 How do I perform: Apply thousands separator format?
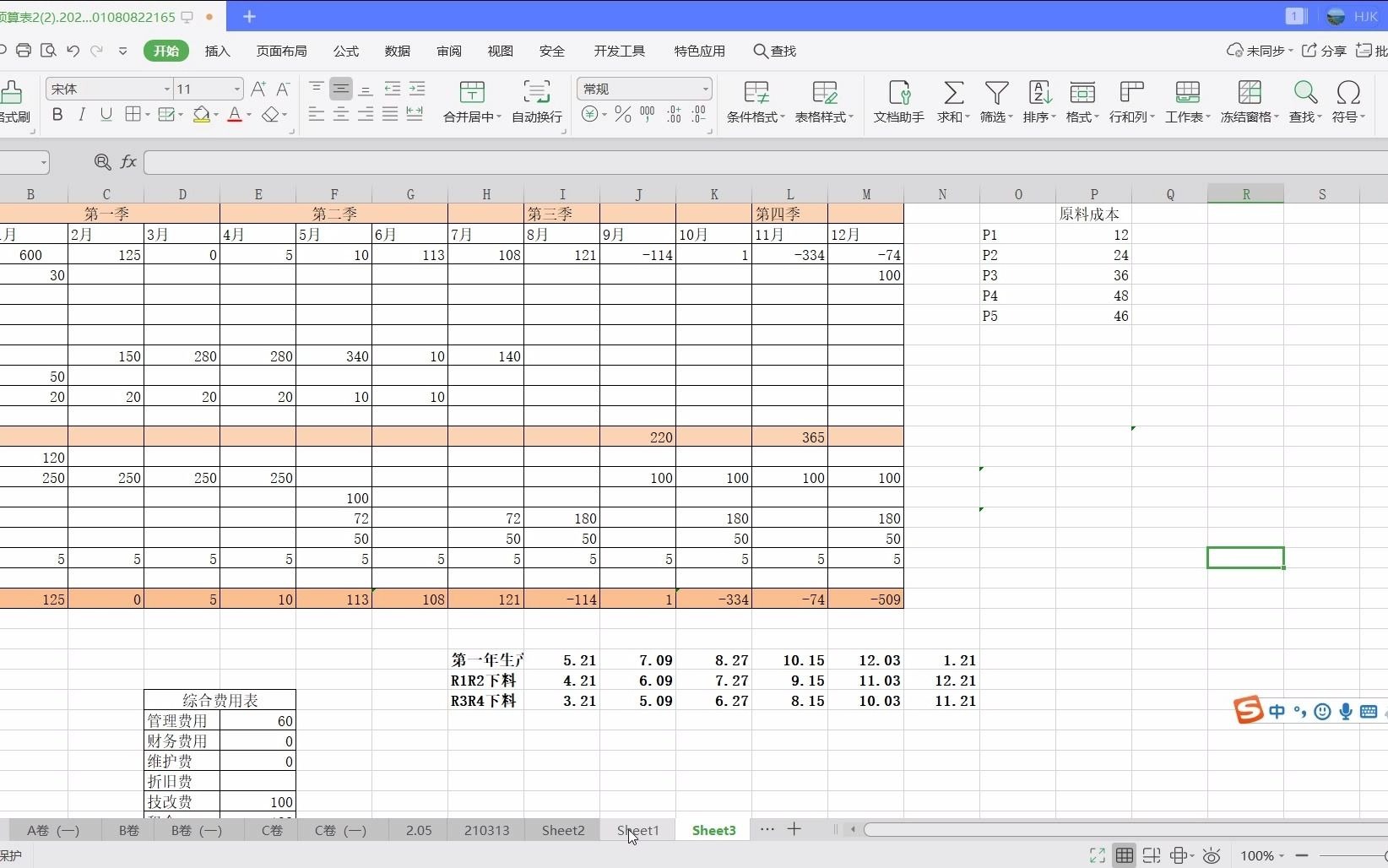click(648, 114)
